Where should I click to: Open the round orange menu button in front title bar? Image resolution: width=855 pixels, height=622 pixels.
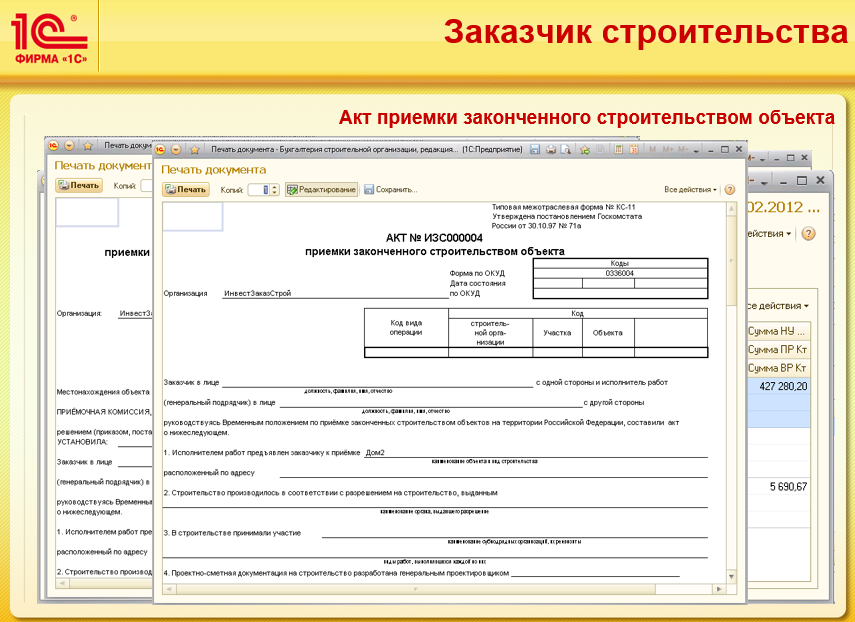click(x=176, y=149)
